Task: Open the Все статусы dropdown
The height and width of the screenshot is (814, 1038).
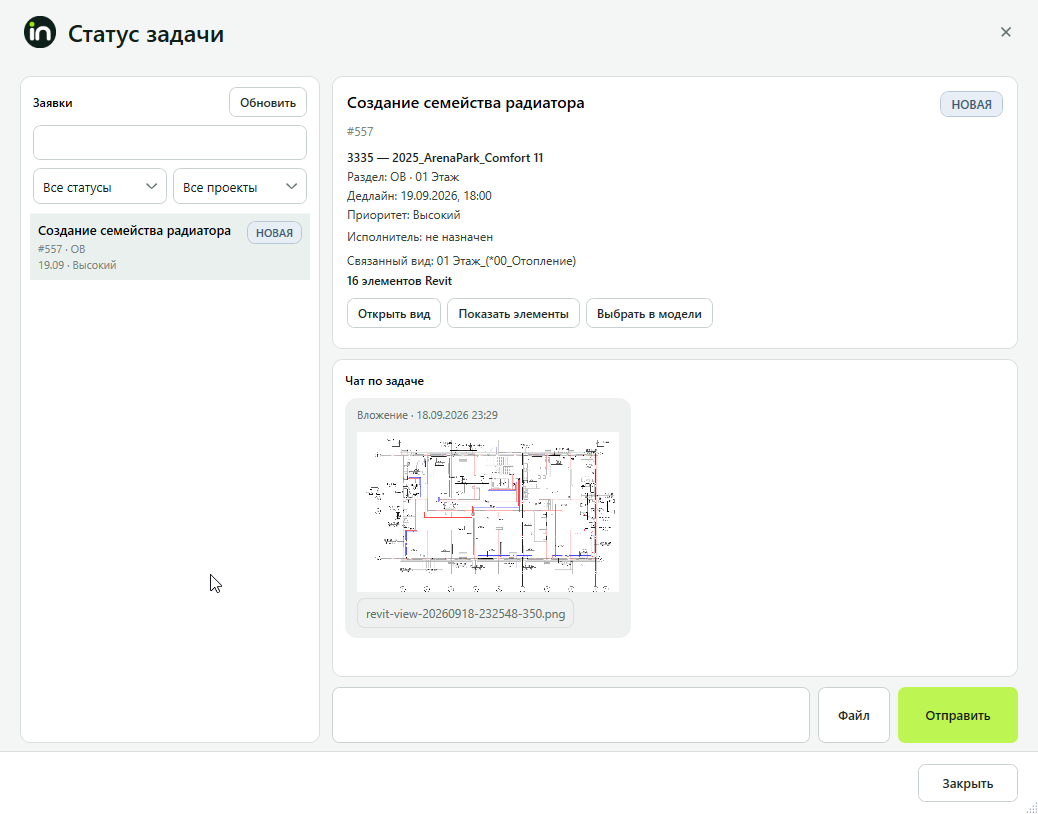Action: tap(100, 187)
